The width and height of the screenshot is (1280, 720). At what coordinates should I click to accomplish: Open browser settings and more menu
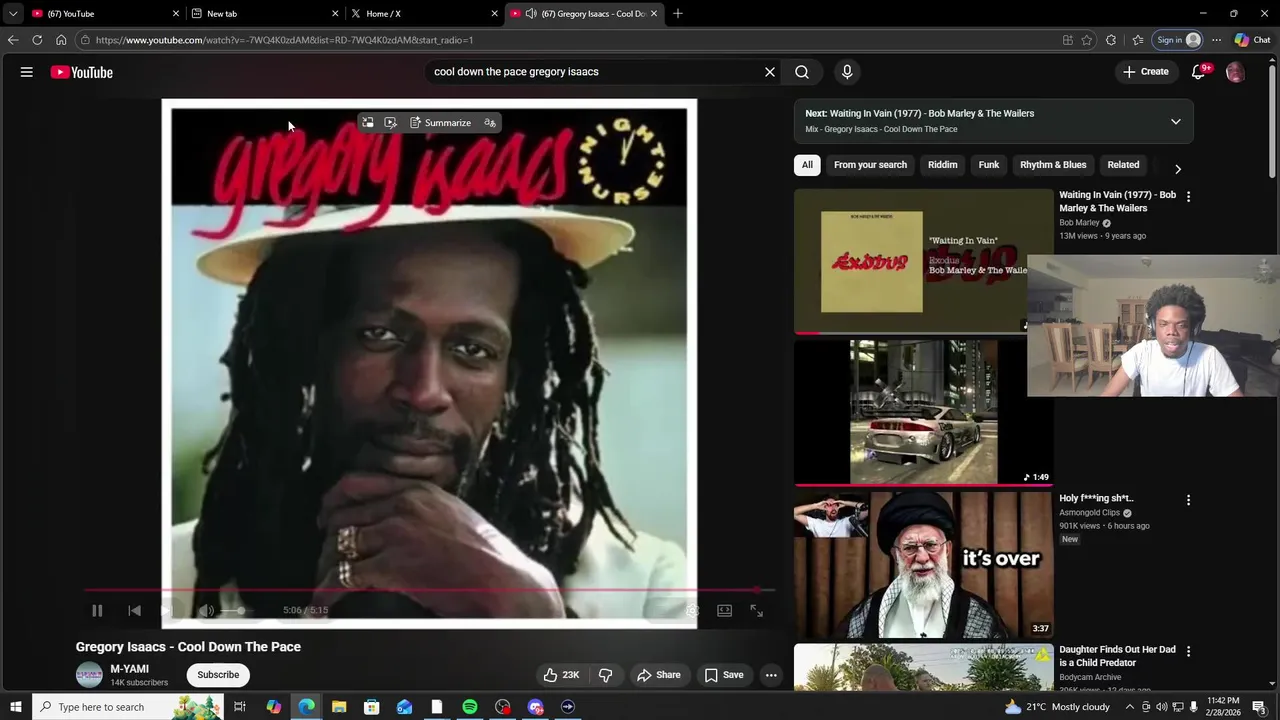click(x=1216, y=40)
